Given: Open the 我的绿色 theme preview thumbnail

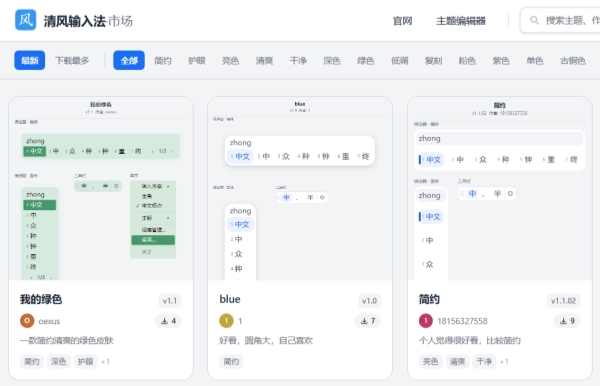Looking at the screenshot, I should pyautogui.click(x=101, y=189).
